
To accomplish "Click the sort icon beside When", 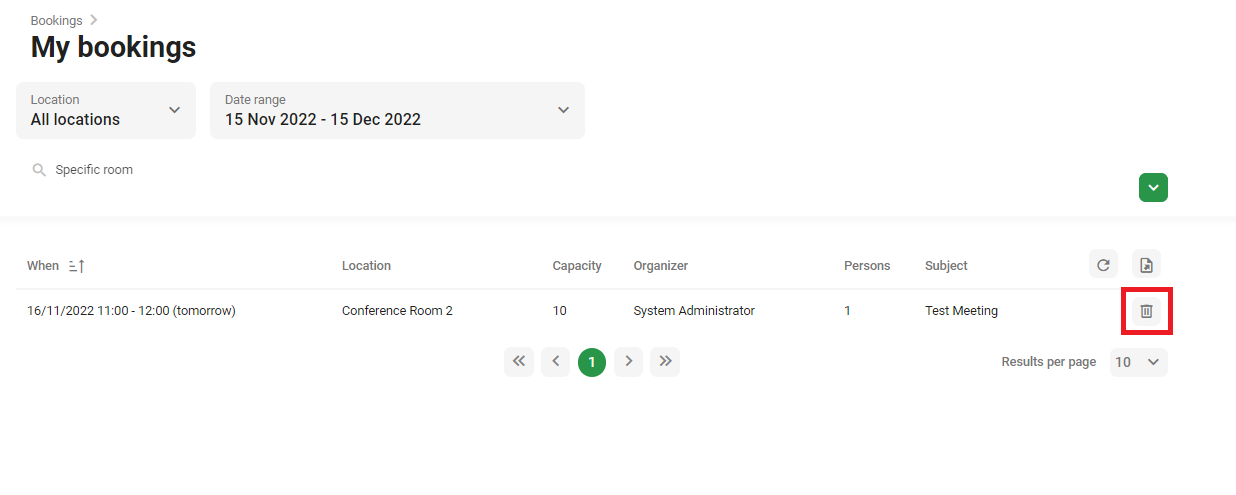I will (77, 266).
